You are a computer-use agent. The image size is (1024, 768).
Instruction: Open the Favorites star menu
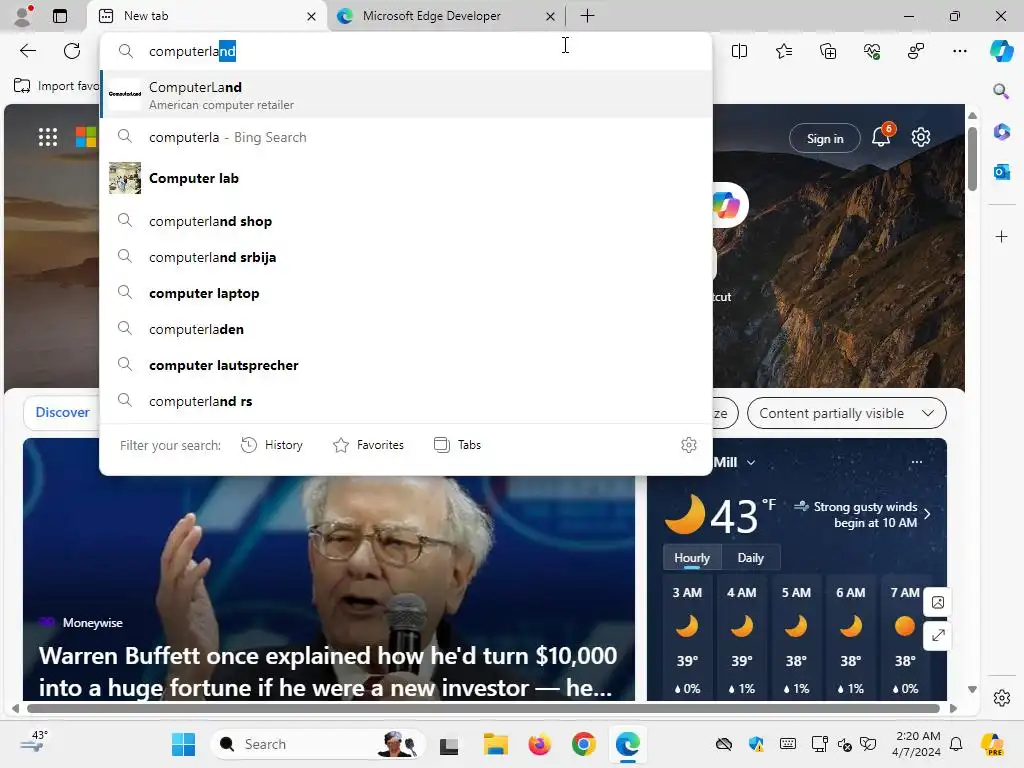784,51
